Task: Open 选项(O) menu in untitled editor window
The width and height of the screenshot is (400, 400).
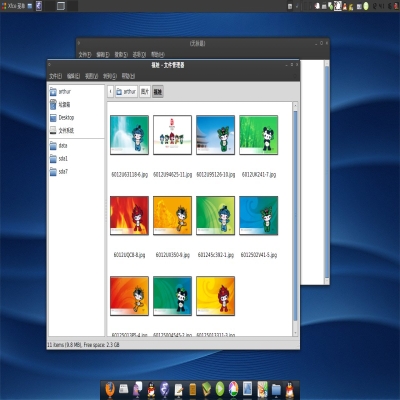Action: [139, 54]
